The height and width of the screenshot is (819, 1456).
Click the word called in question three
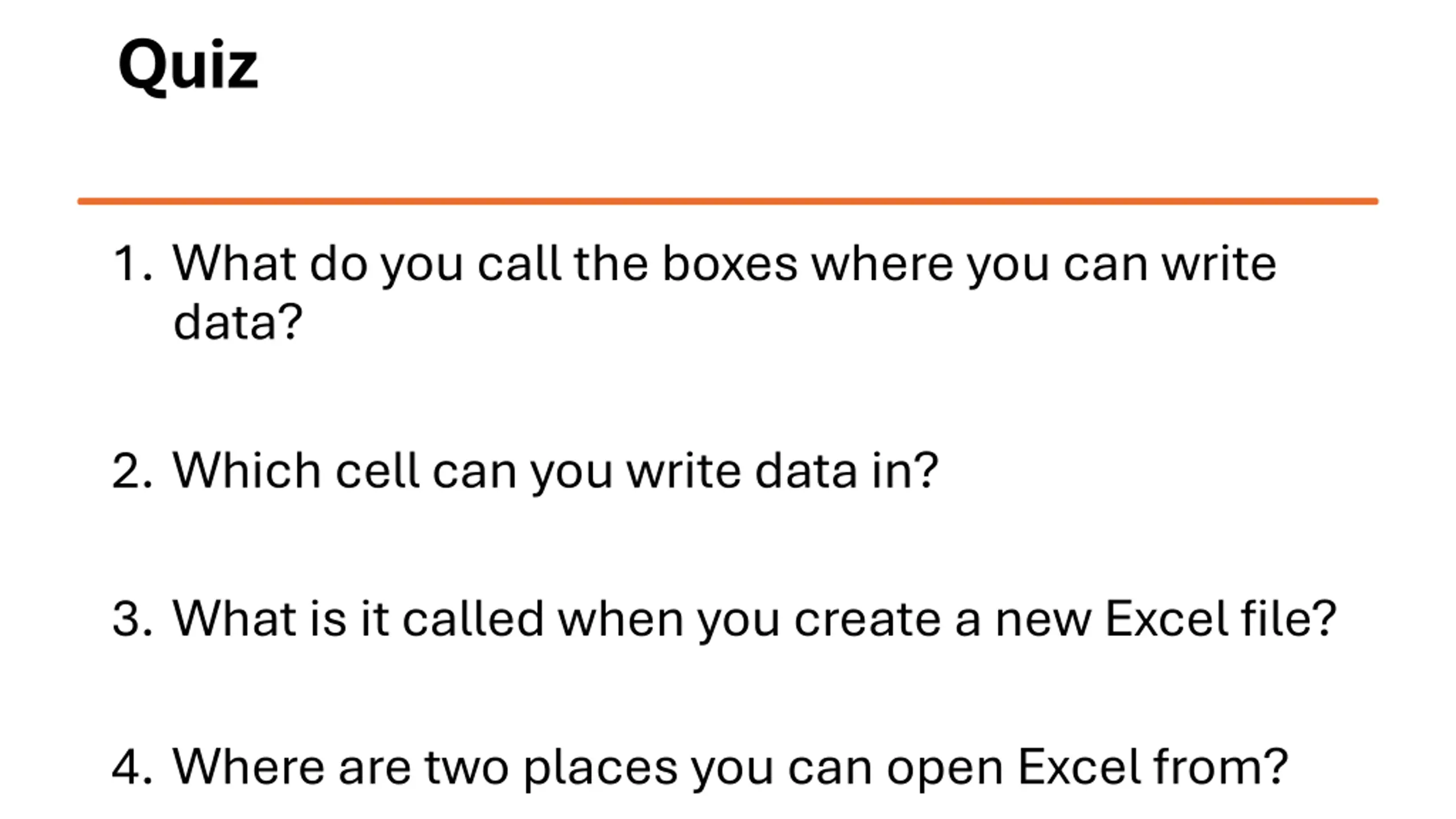tap(473, 618)
